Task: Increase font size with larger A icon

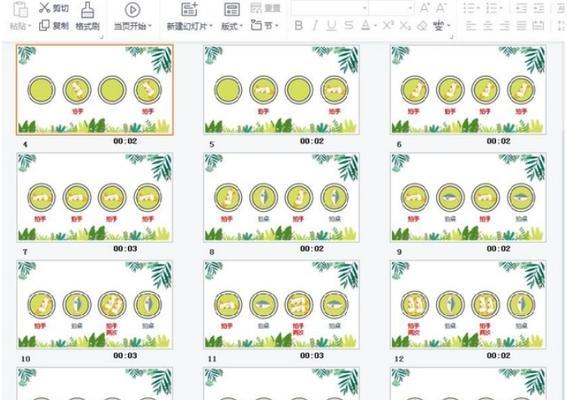Action: [425, 8]
